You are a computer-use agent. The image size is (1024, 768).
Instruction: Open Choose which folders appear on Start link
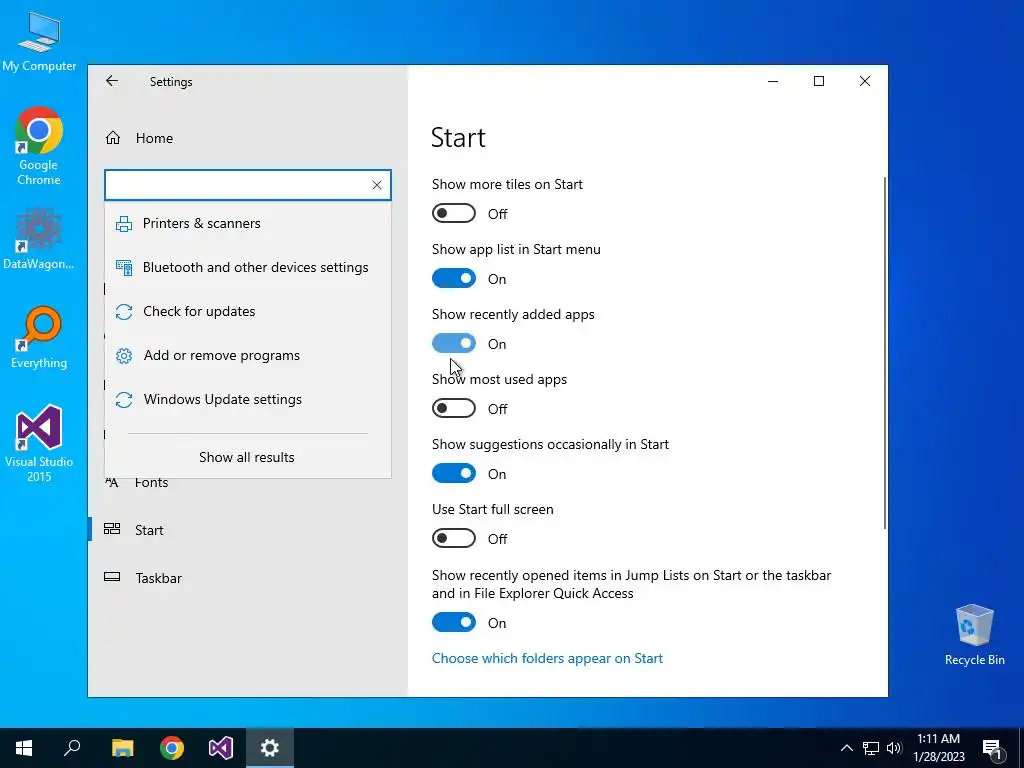(547, 658)
